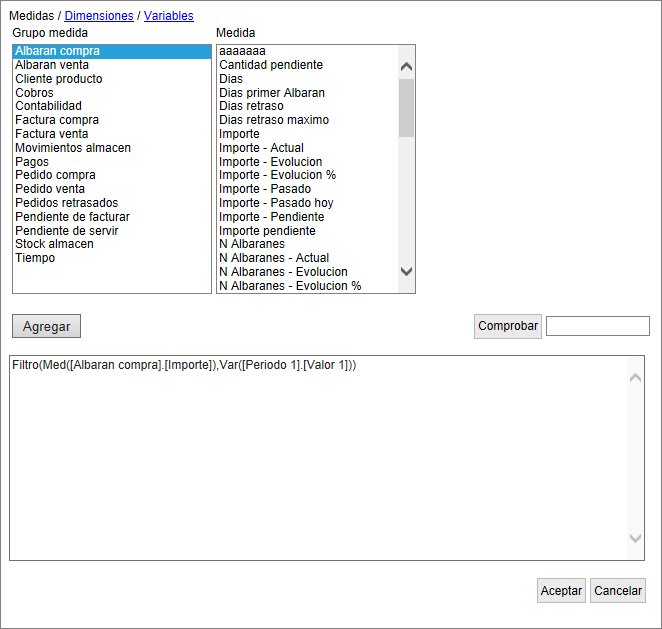Select Cantidad pendiente measure
This screenshot has width=662, height=629.
tap(271, 65)
